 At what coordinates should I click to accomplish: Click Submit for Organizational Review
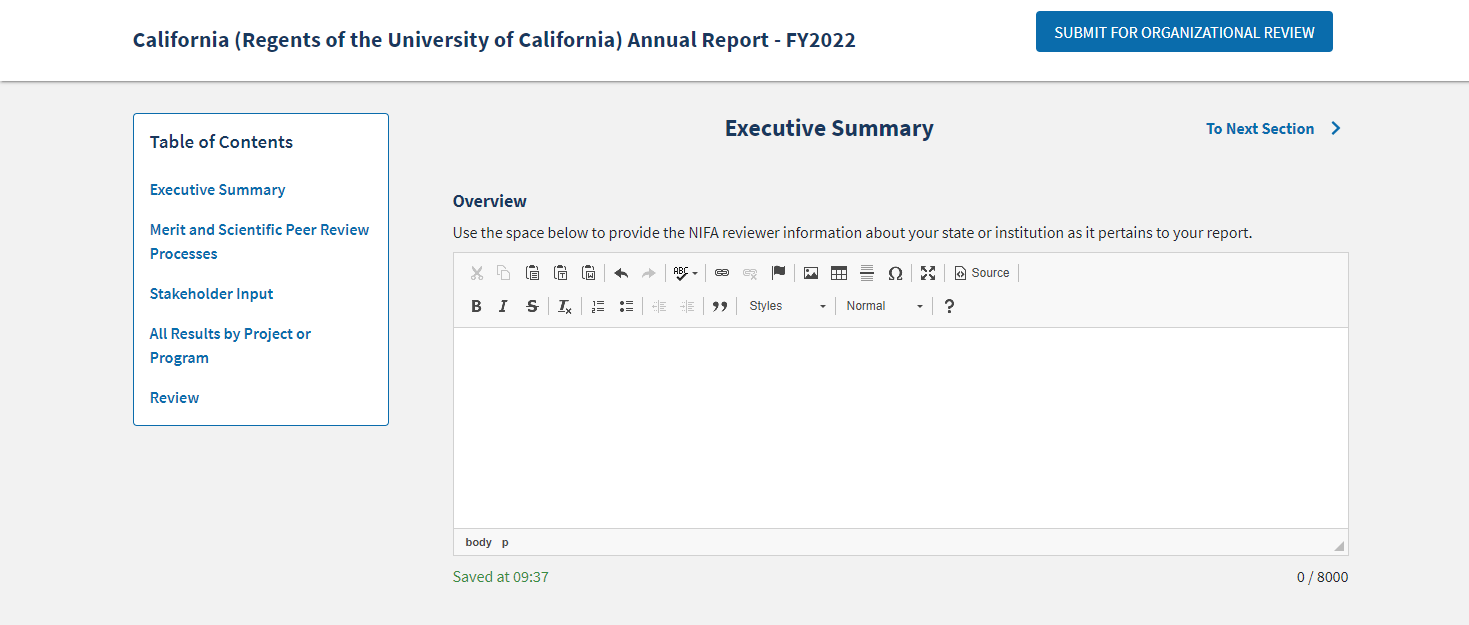(x=1184, y=32)
